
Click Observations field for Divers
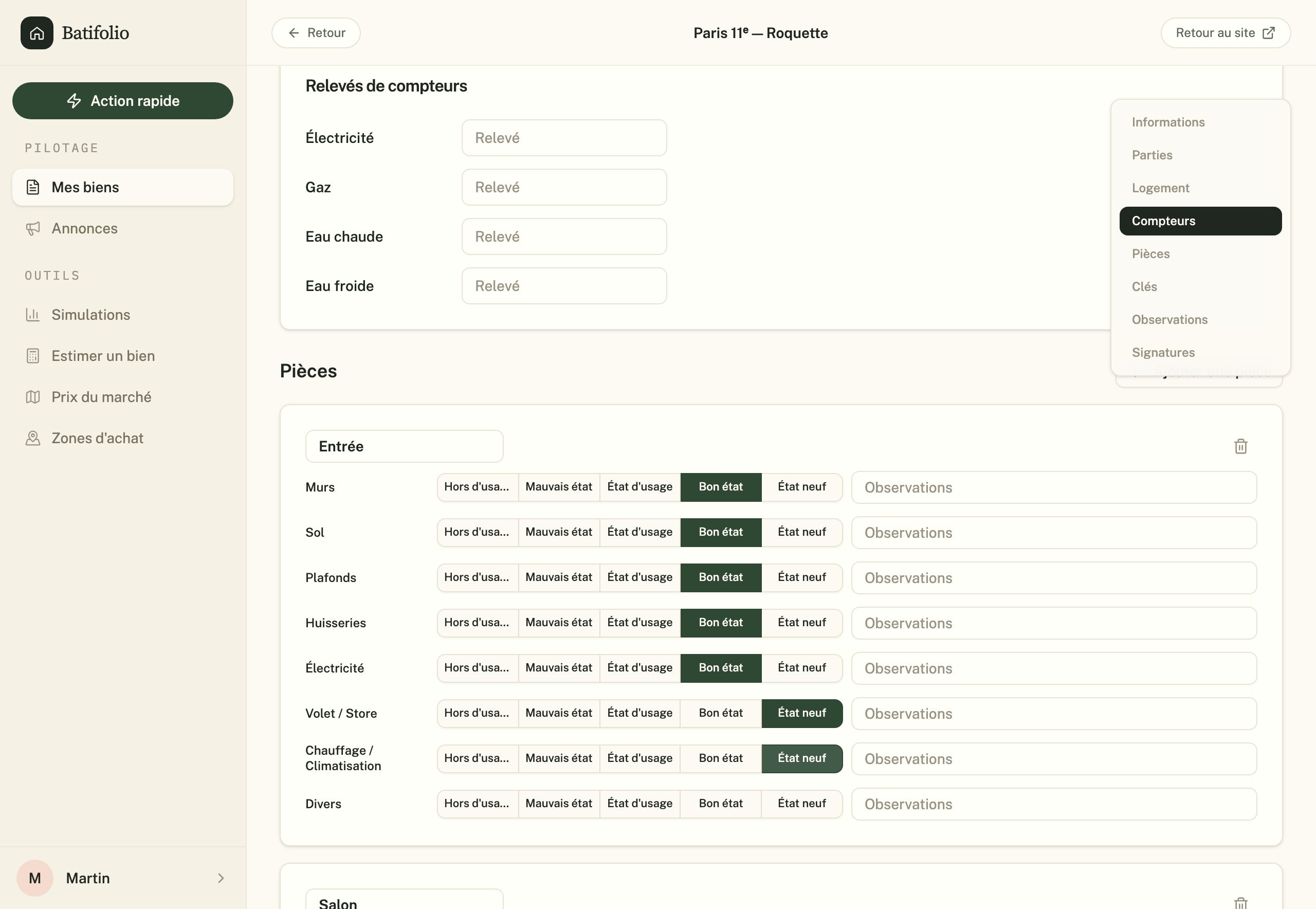pos(1054,804)
